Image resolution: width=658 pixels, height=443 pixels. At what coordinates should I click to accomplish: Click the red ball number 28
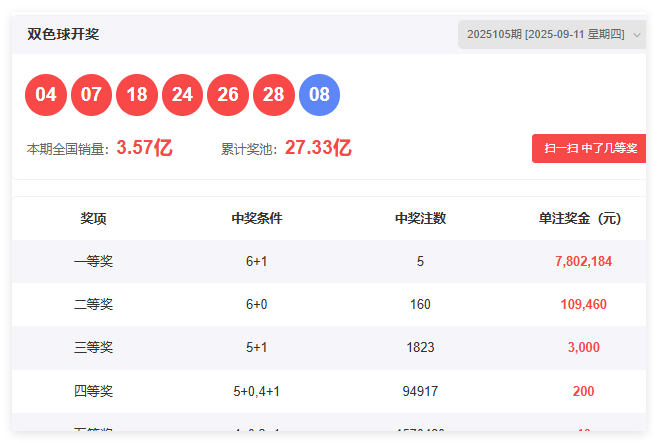coord(274,95)
